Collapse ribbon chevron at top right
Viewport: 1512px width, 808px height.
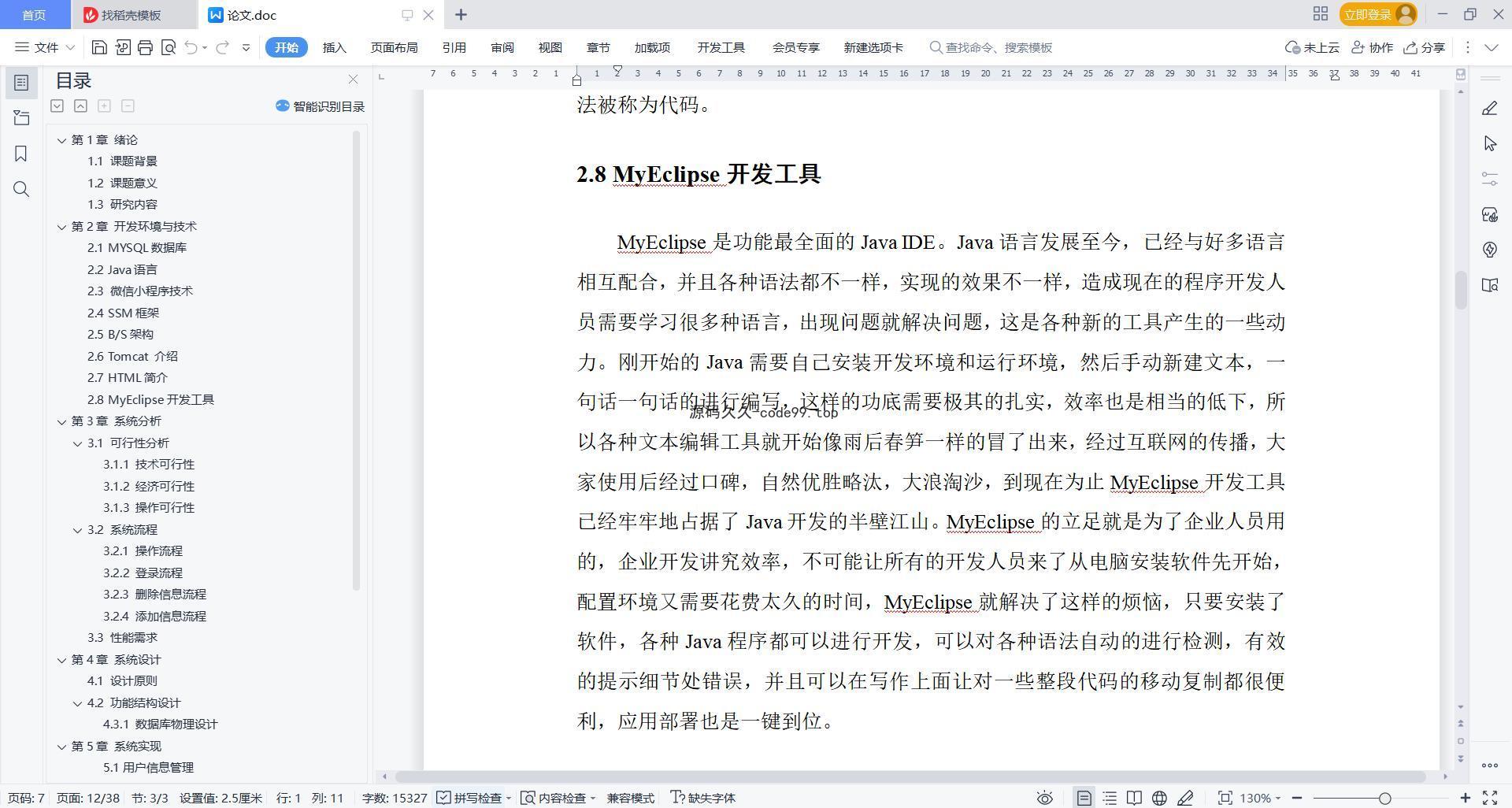1491,47
